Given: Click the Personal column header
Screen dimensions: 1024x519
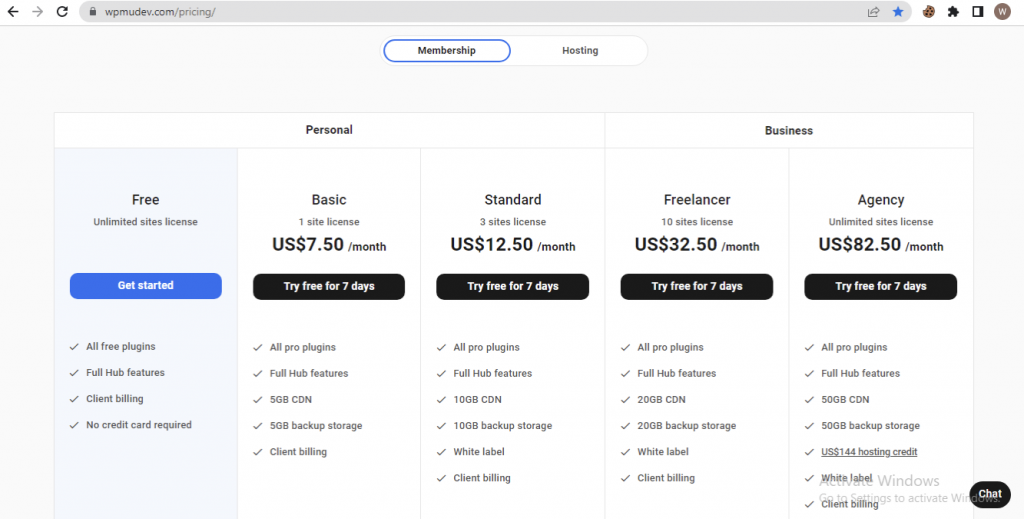Looking at the screenshot, I should [329, 130].
